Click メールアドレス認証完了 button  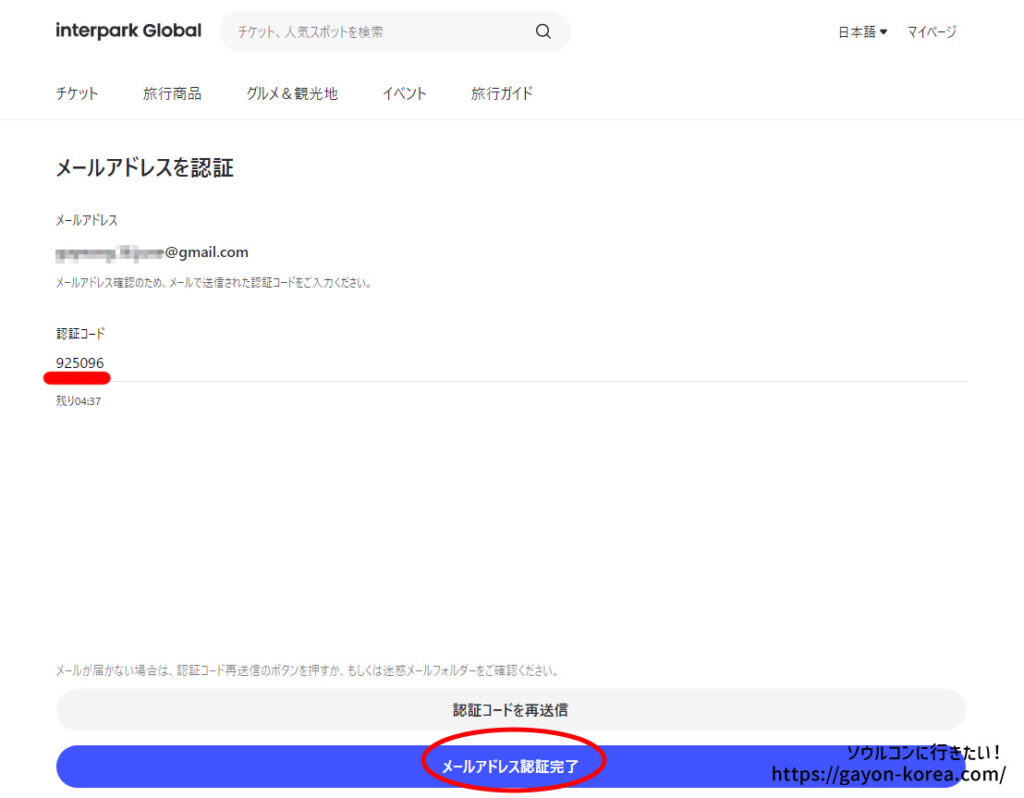[x=510, y=767]
